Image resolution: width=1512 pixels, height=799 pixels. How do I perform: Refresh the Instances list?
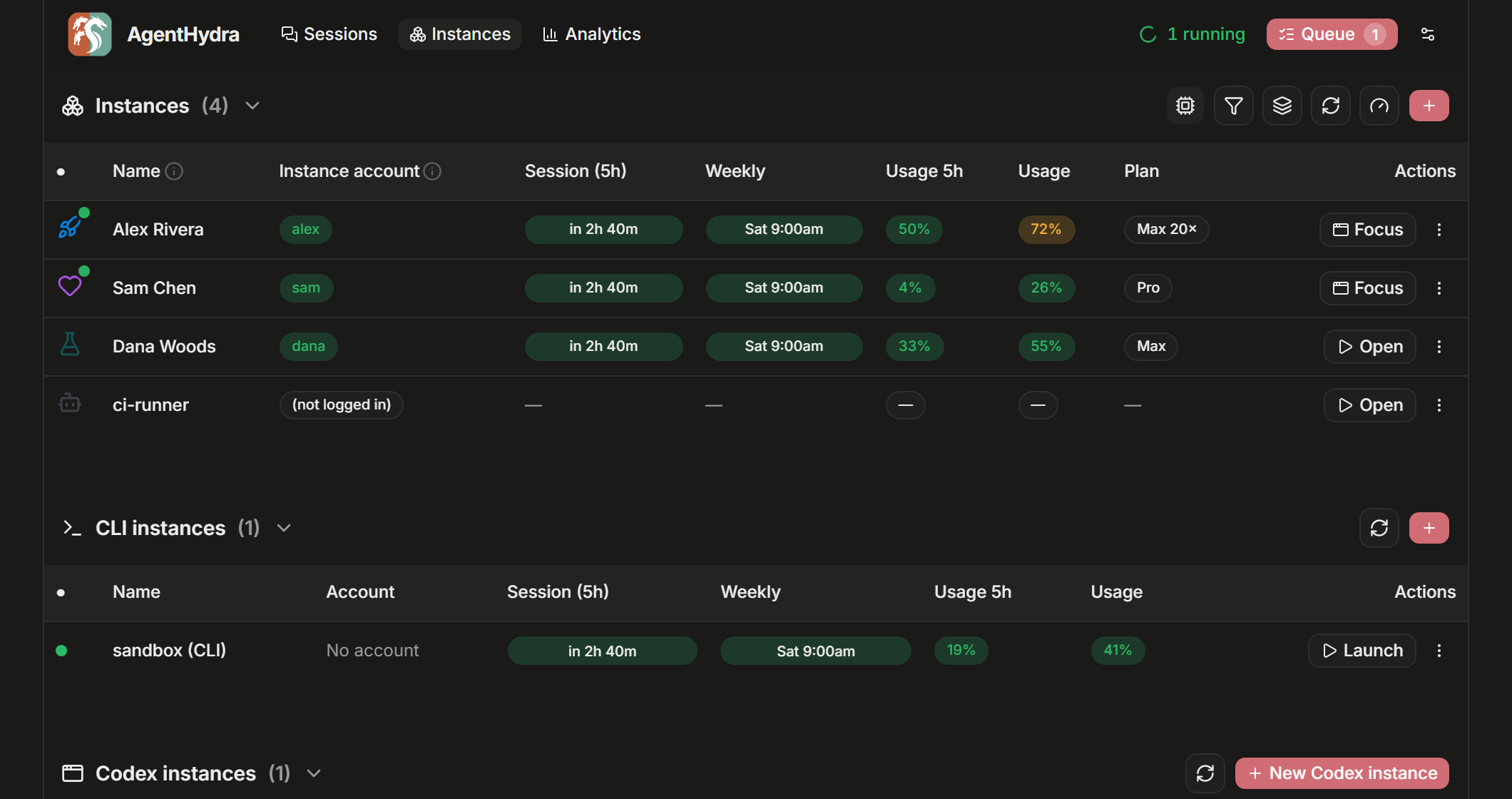tap(1331, 106)
